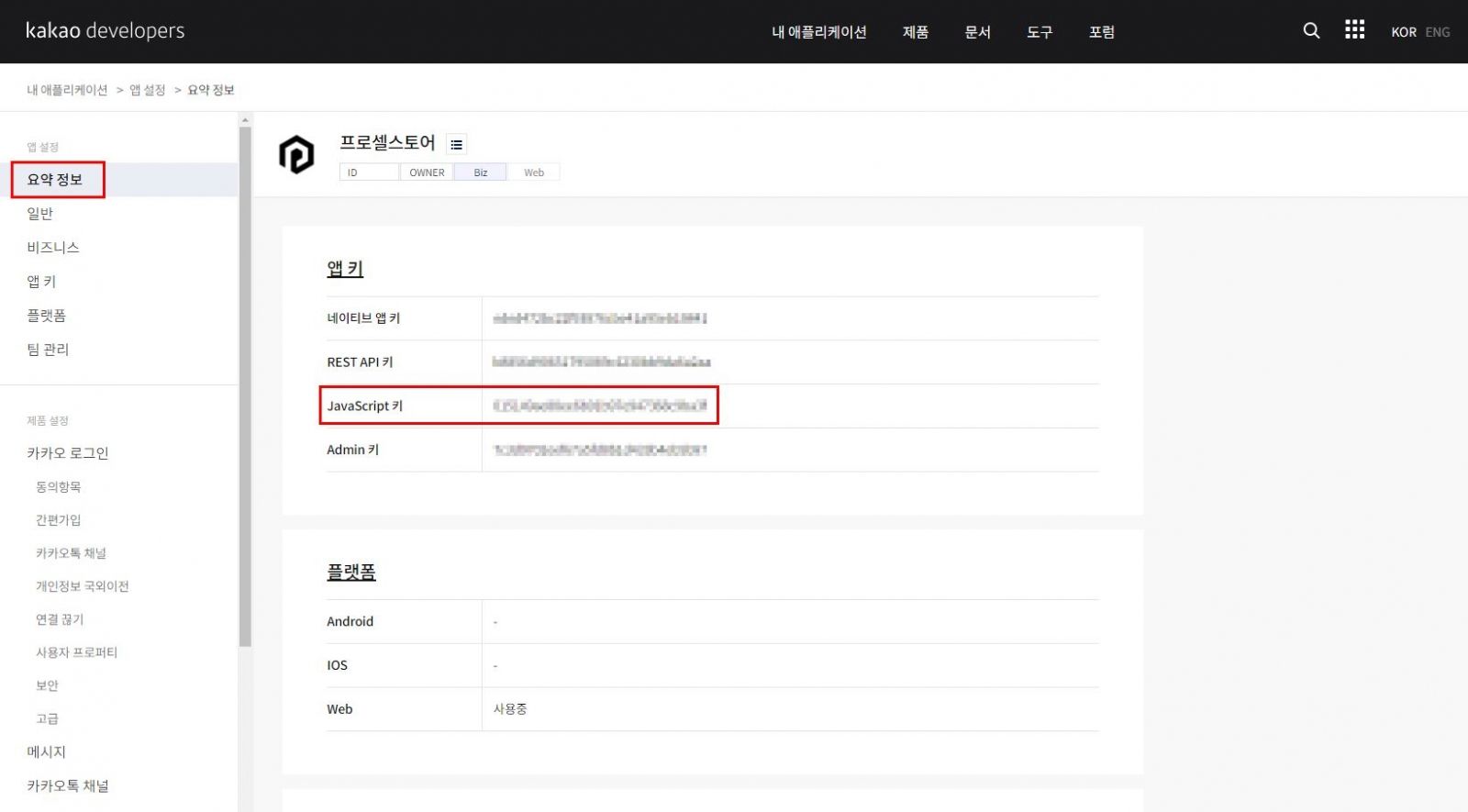Switch language to ENG
The width and height of the screenshot is (1468, 812).
pyautogui.click(x=1438, y=32)
